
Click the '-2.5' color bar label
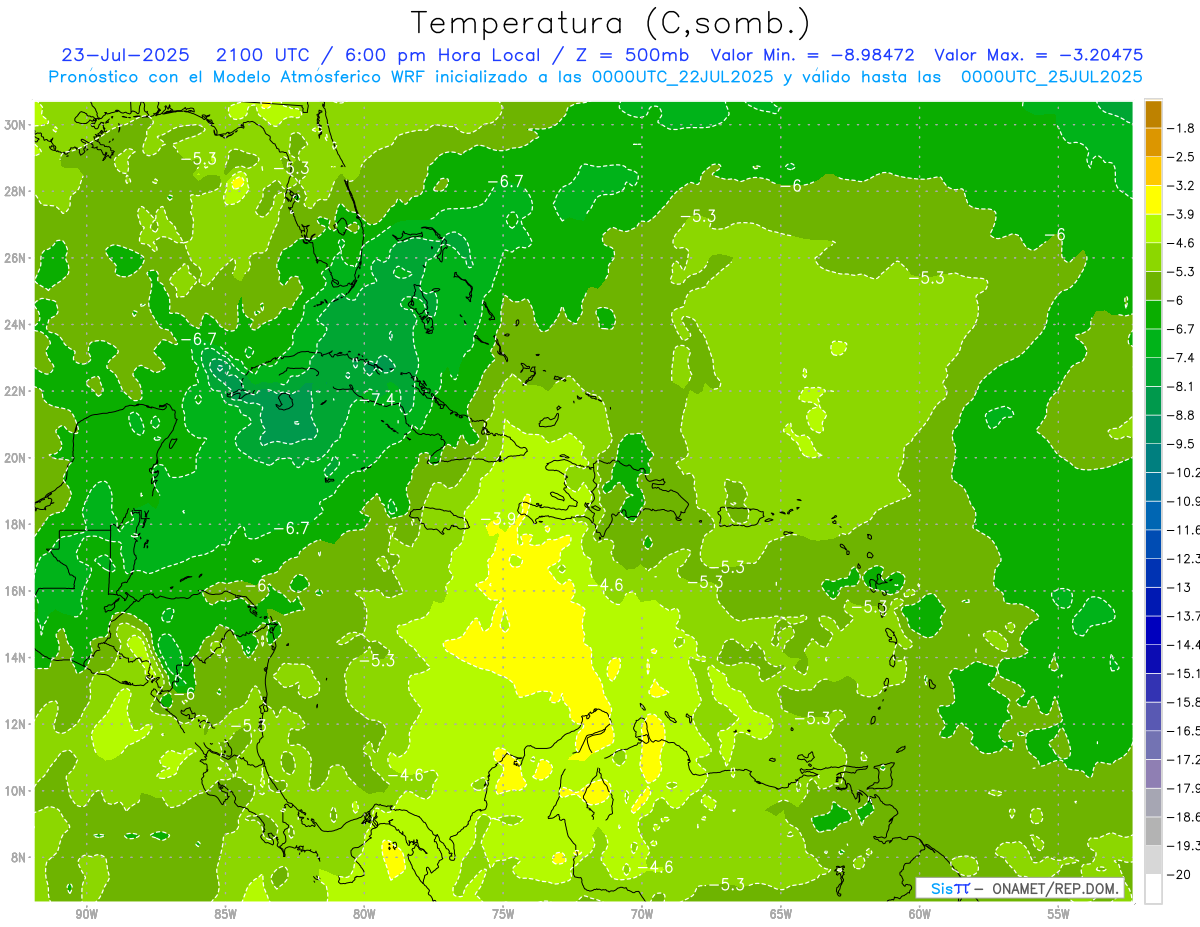coord(1183,157)
